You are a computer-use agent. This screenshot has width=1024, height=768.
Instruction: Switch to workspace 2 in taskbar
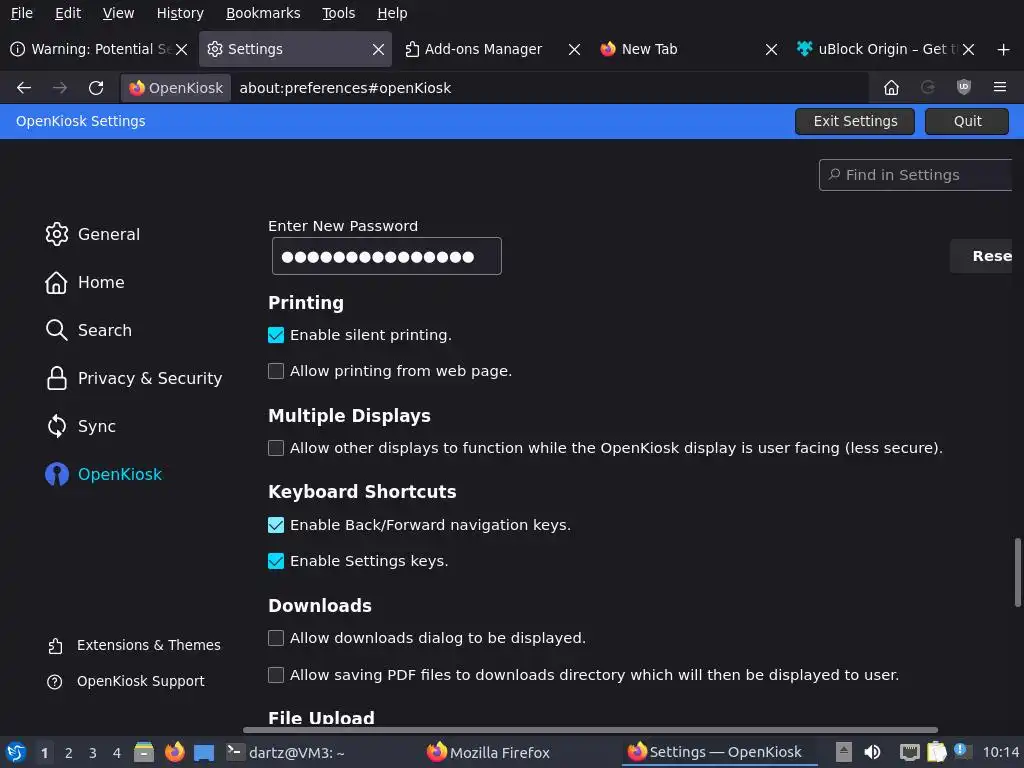click(69, 753)
